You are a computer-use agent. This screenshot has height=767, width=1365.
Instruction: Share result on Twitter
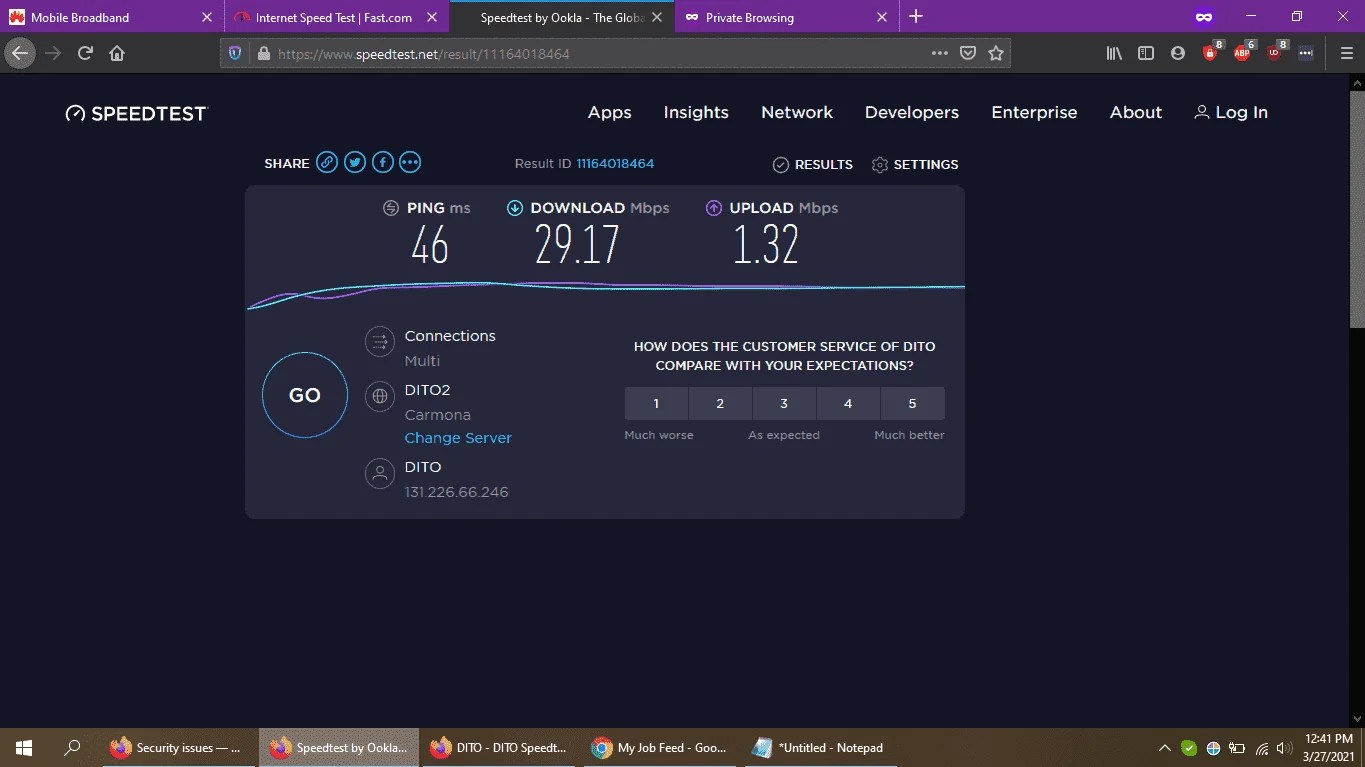(x=355, y=163)
